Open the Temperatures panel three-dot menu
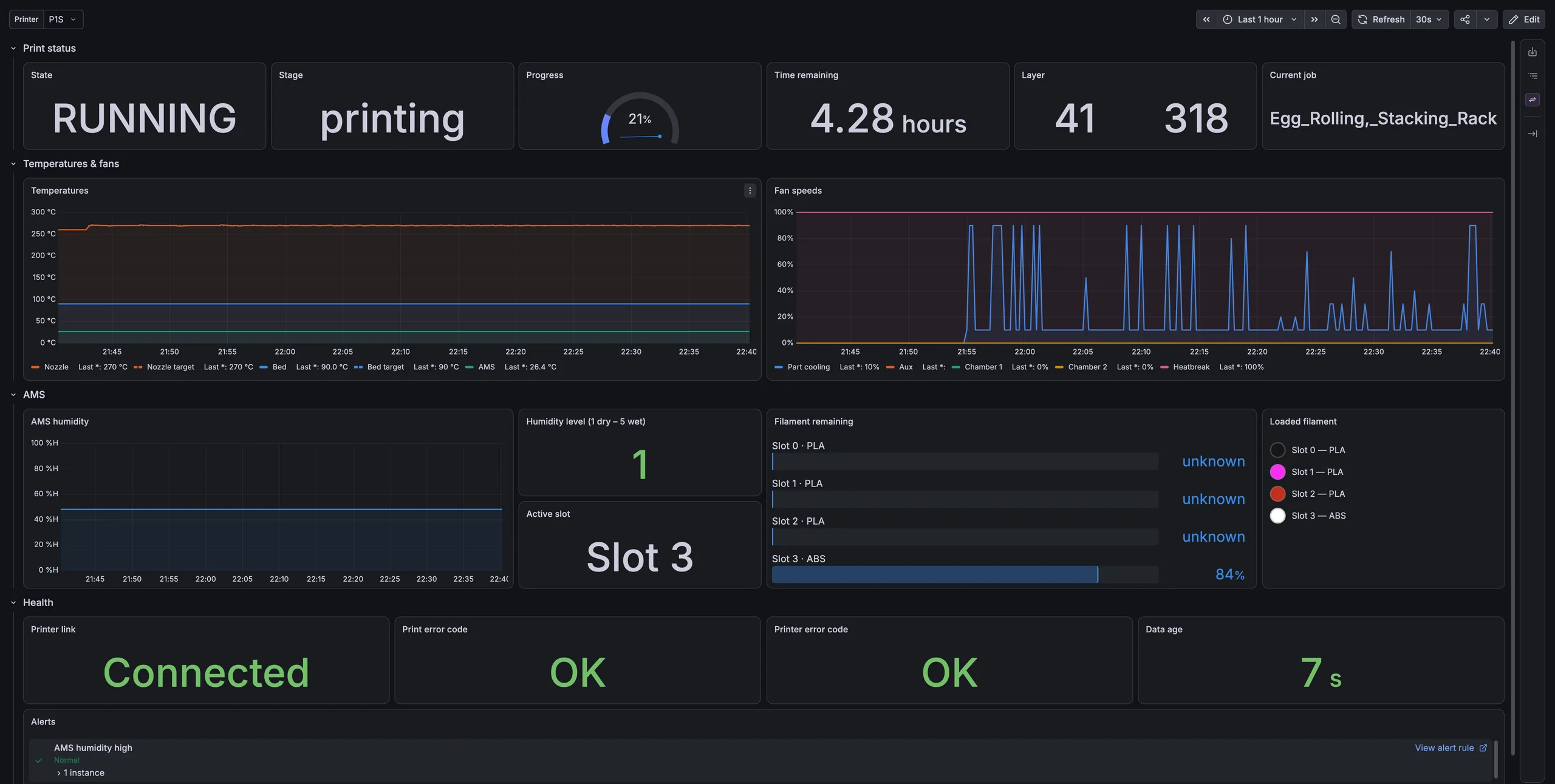Image resolution: width=1555 pixels, height=784 pixels. (750, 191)
